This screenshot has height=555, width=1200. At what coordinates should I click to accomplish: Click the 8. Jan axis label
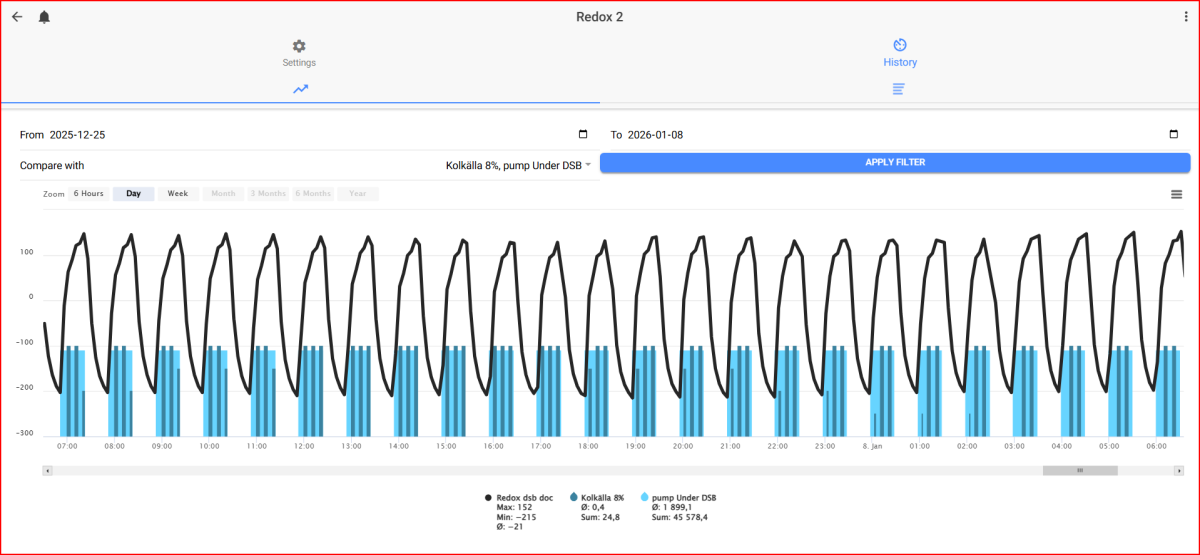click(x=872, y=446)
